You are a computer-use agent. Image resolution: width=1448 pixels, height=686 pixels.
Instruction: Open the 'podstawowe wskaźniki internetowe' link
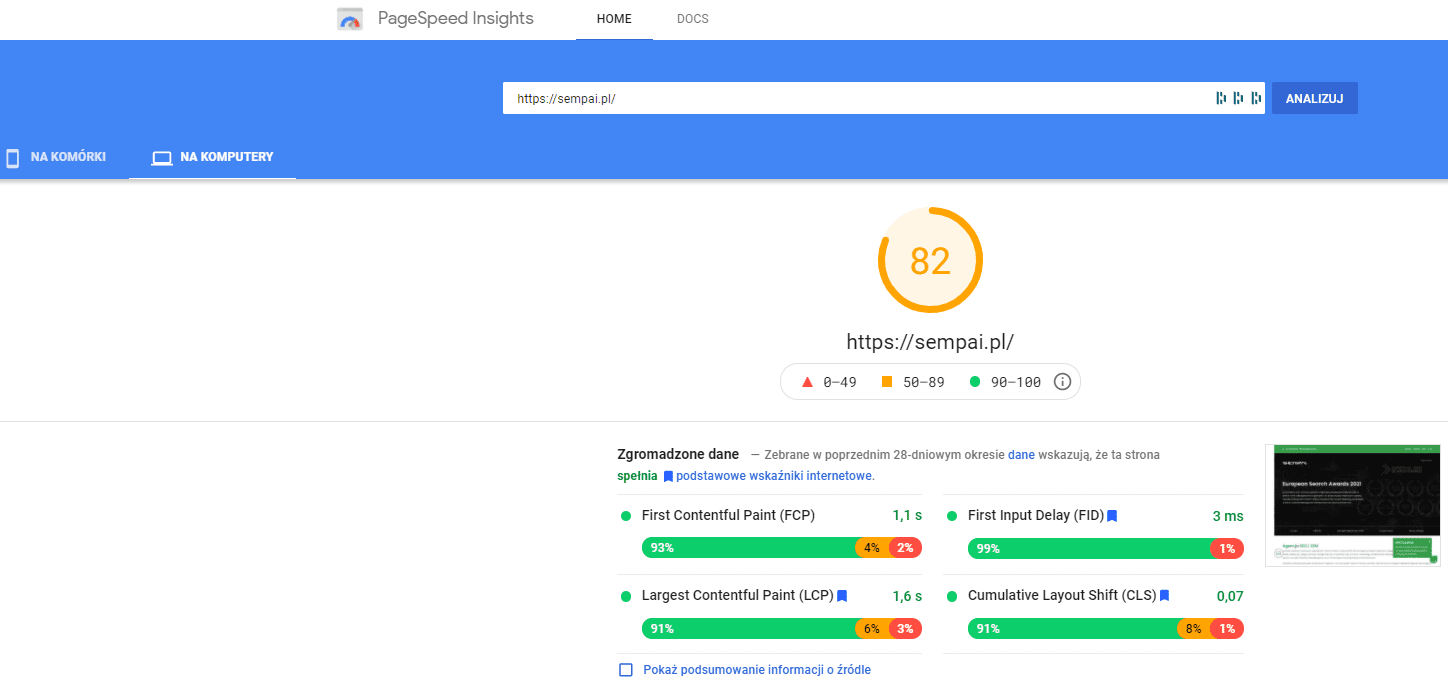[x=774, y=476]
